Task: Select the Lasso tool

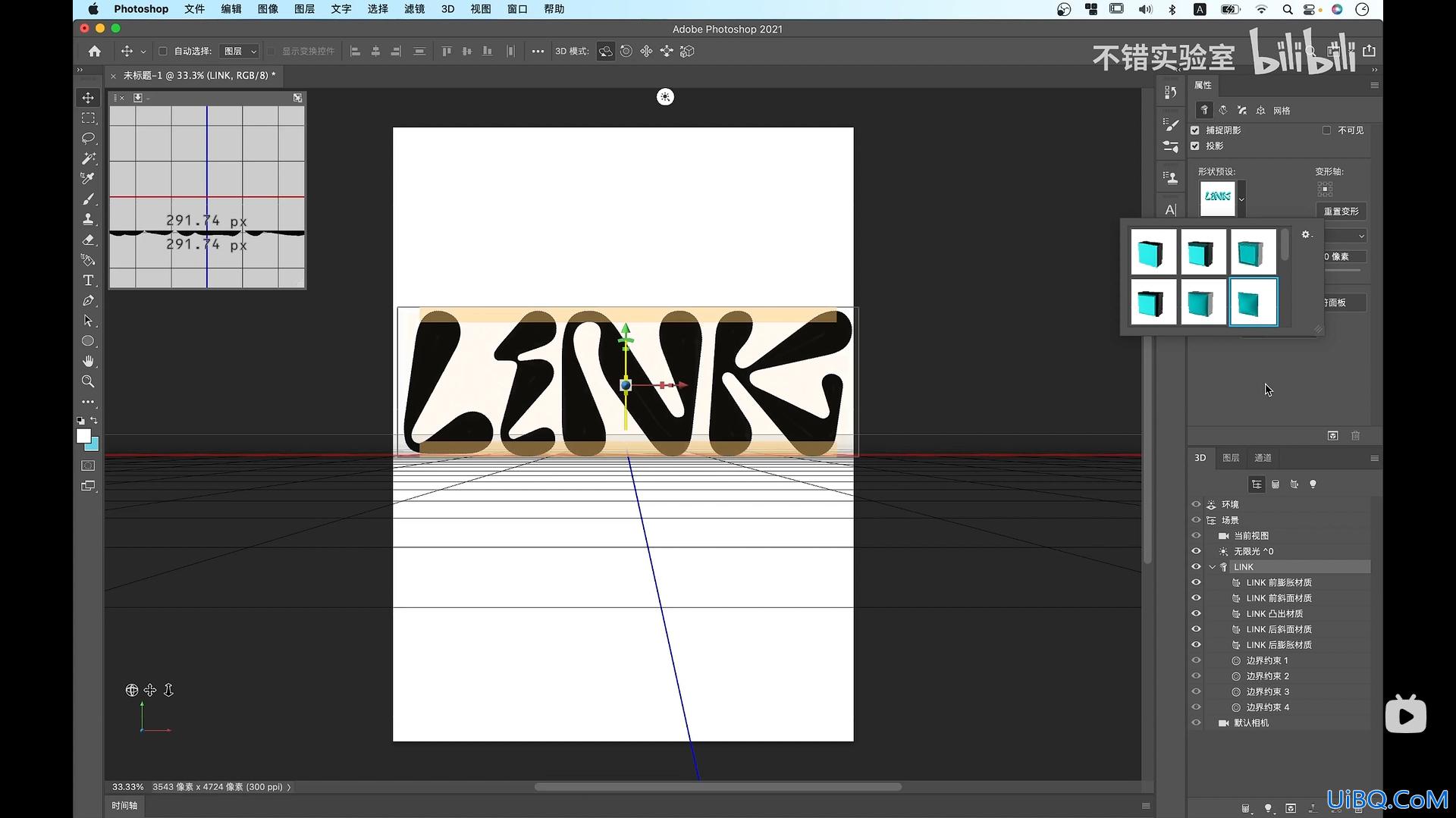Action: click(x=88, y=138)
